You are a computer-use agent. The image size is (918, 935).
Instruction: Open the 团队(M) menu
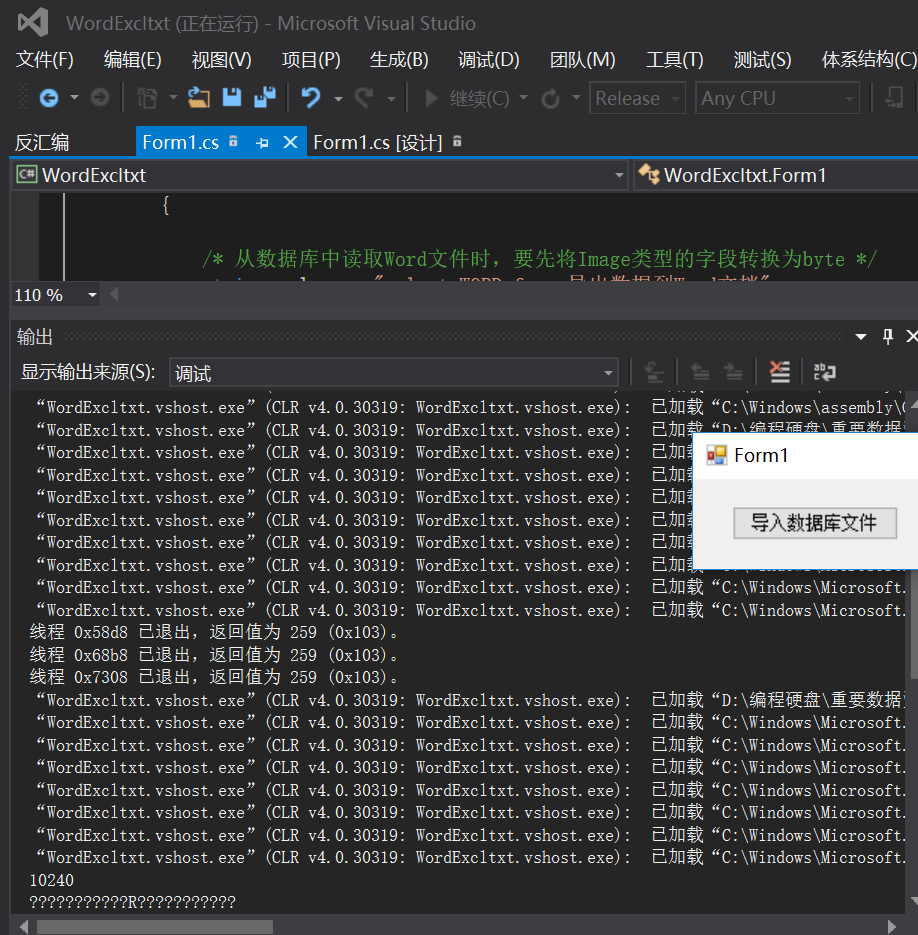click(x=582, y=59)
